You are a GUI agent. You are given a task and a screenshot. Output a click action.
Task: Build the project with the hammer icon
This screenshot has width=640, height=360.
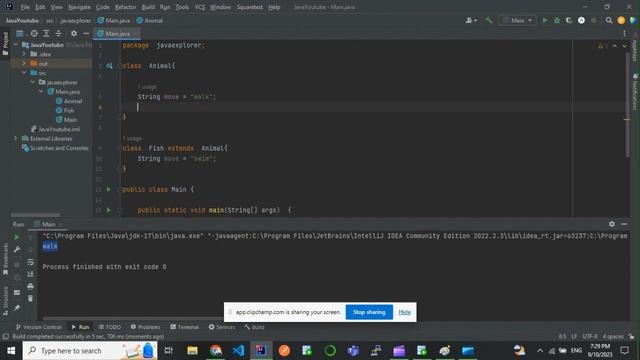[489, 20]
